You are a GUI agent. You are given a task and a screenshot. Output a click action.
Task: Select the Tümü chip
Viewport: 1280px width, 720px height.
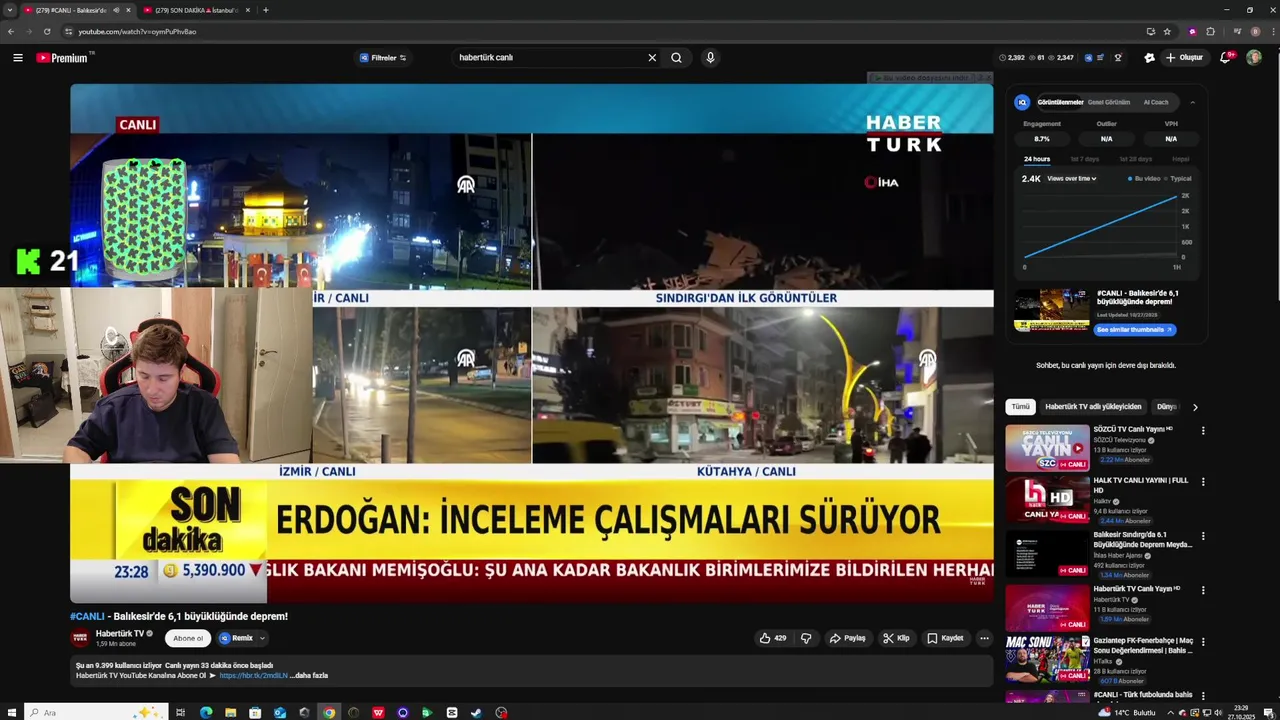[1020, 407]
